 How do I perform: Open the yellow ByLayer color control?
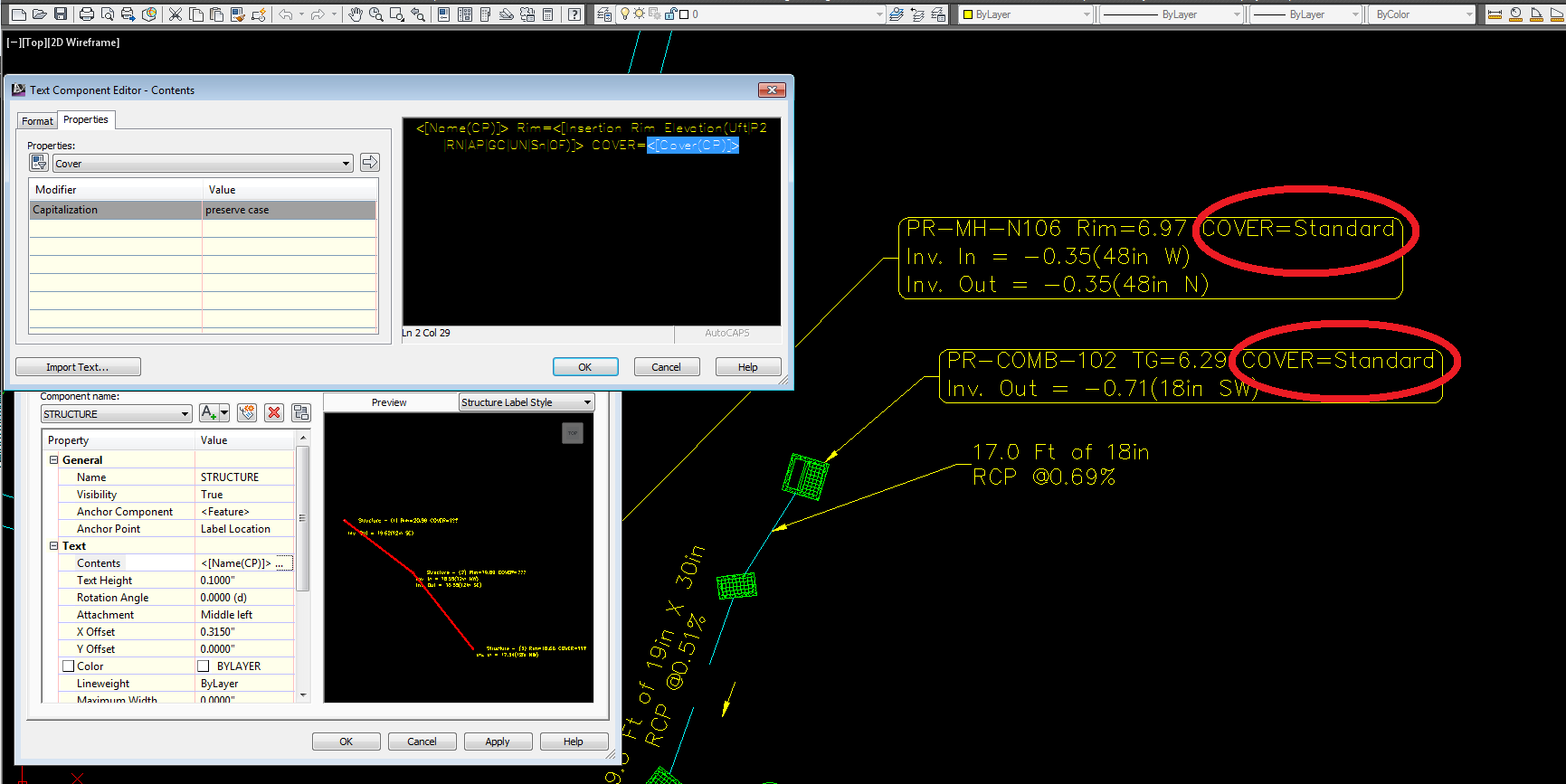pyautogui.click(x=1027, y=14)
